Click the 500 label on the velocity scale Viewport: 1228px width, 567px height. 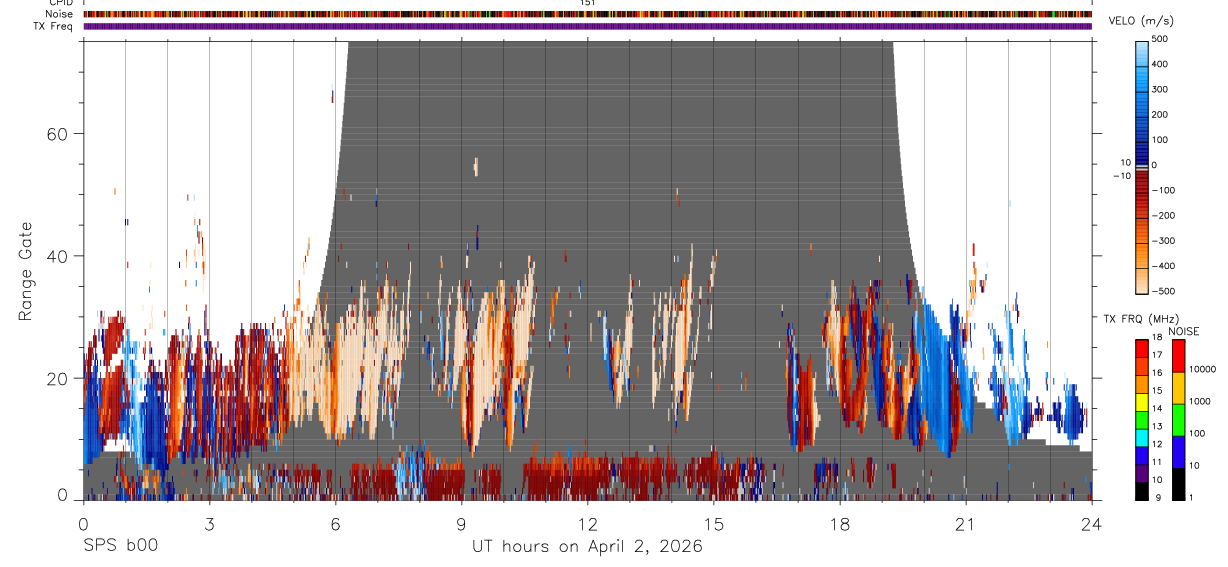pos(1159,39)
